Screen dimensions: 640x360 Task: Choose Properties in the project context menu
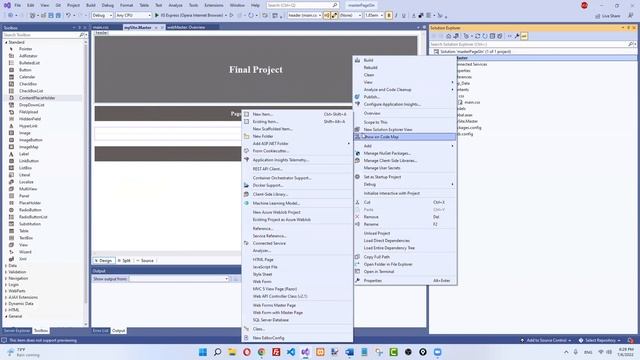pyautogui.click(x=405, y=281)
